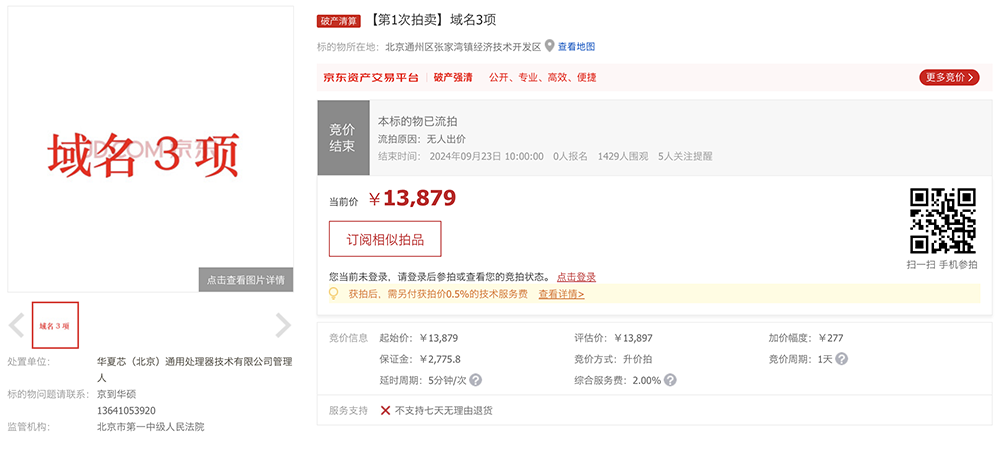The height and width of the screenshot is (454, 1000).
Task: Open 查看详情 for the technical service fee
Action: [x=561, y=294]
